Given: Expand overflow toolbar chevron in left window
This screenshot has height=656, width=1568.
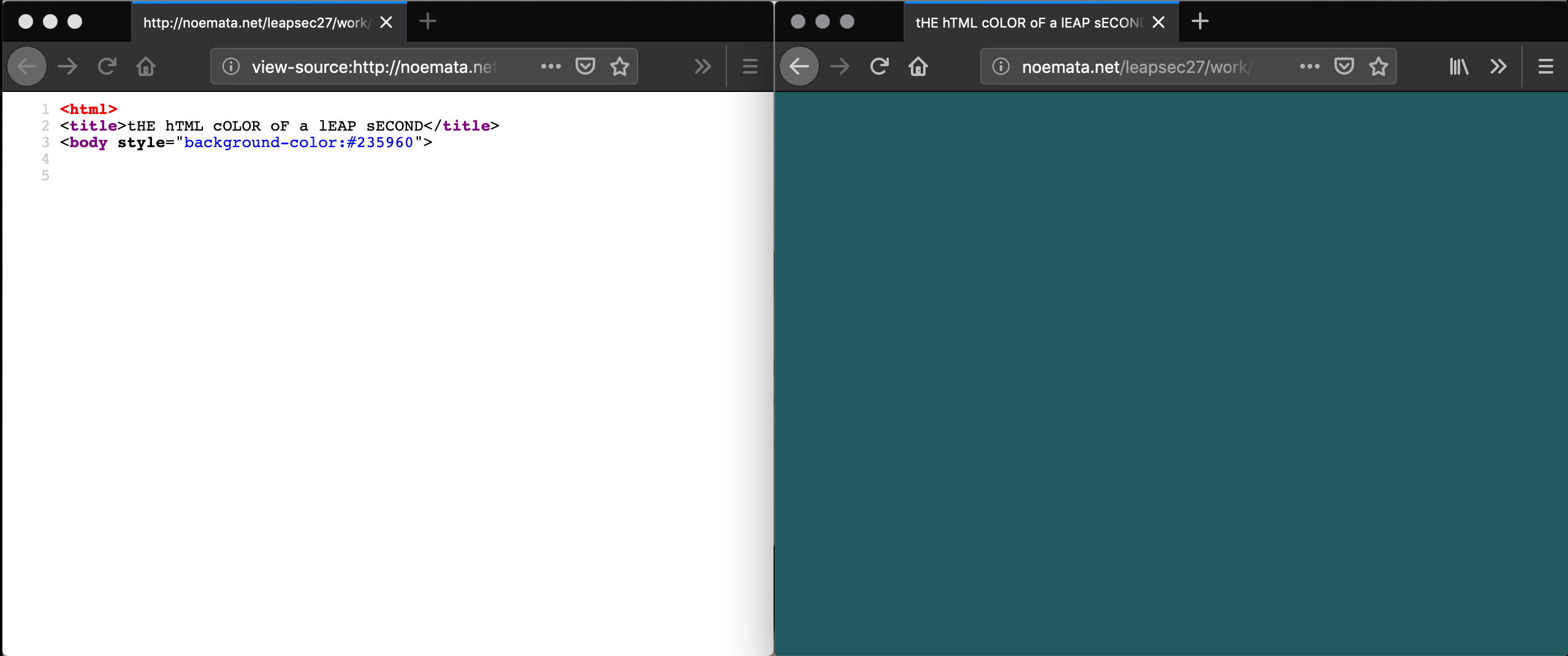Looking at the screenshot, I should (702, 66).
